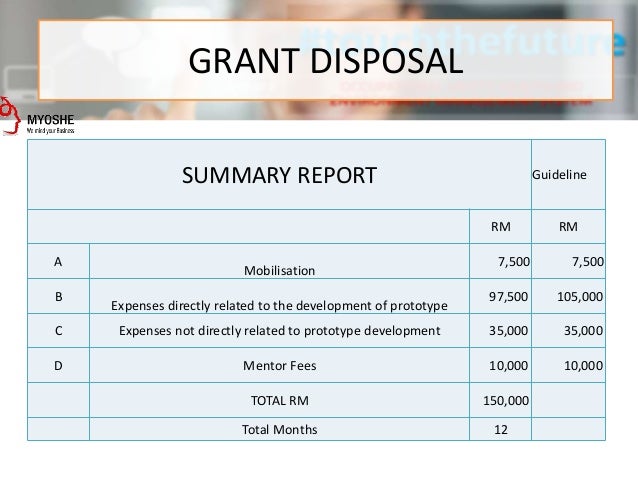Click the MYOSHE logo
This screenshot has height=479, width=638.
click(37, 118)
